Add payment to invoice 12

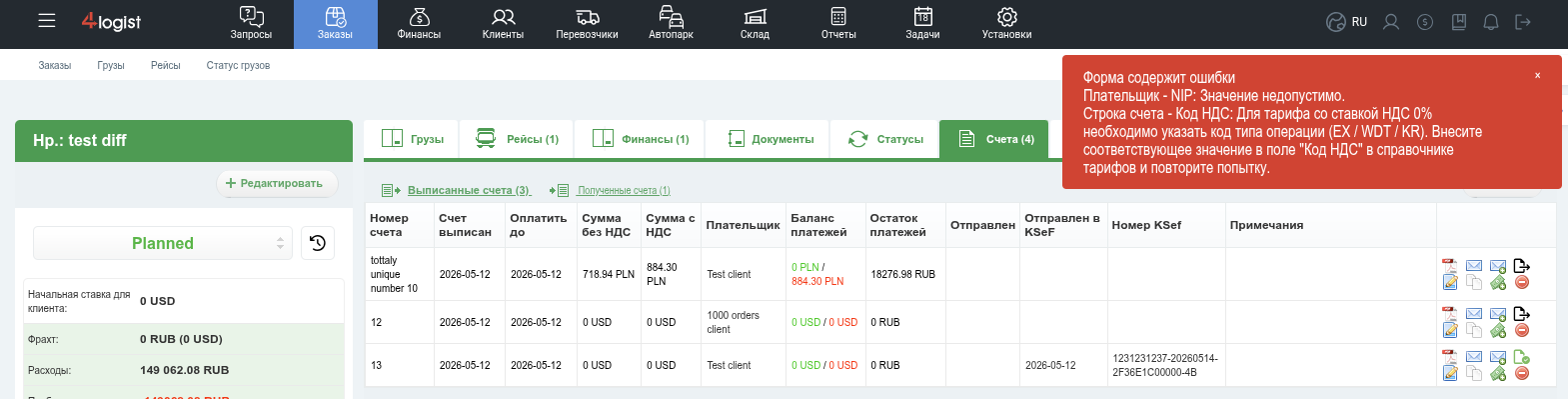pos(1498,330)
